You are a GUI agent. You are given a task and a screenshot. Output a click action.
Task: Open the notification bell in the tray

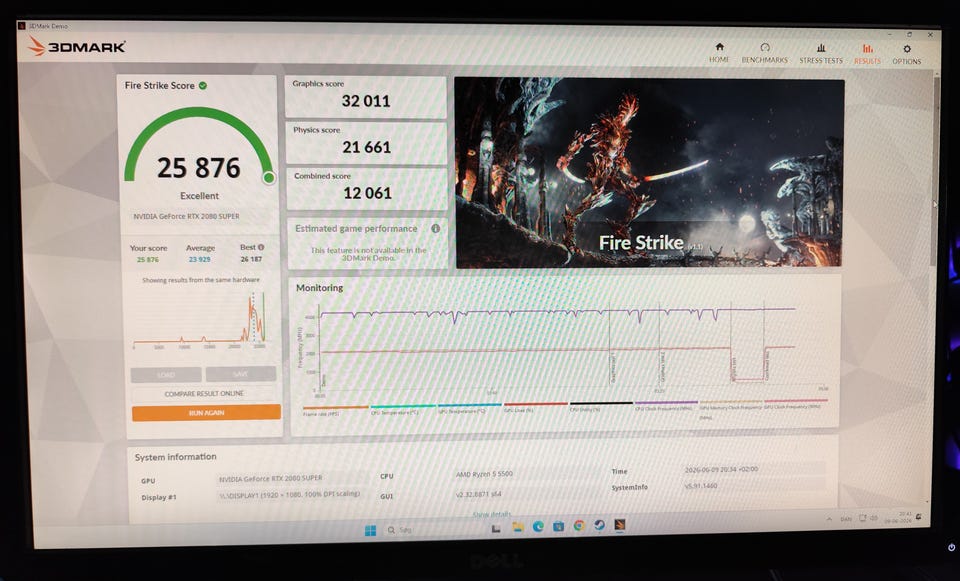[918, 518]
